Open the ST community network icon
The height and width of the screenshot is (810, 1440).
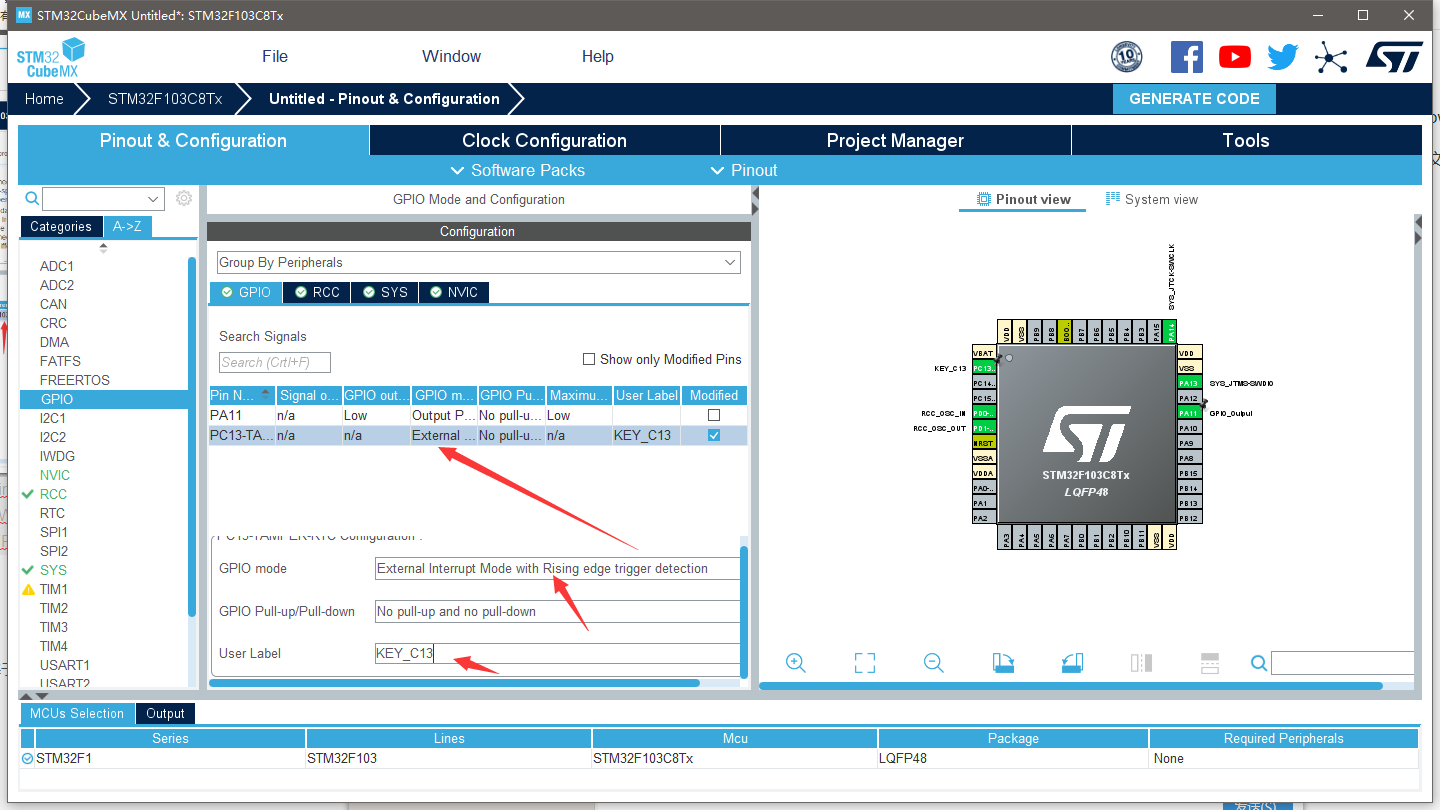click(1331, 57)
